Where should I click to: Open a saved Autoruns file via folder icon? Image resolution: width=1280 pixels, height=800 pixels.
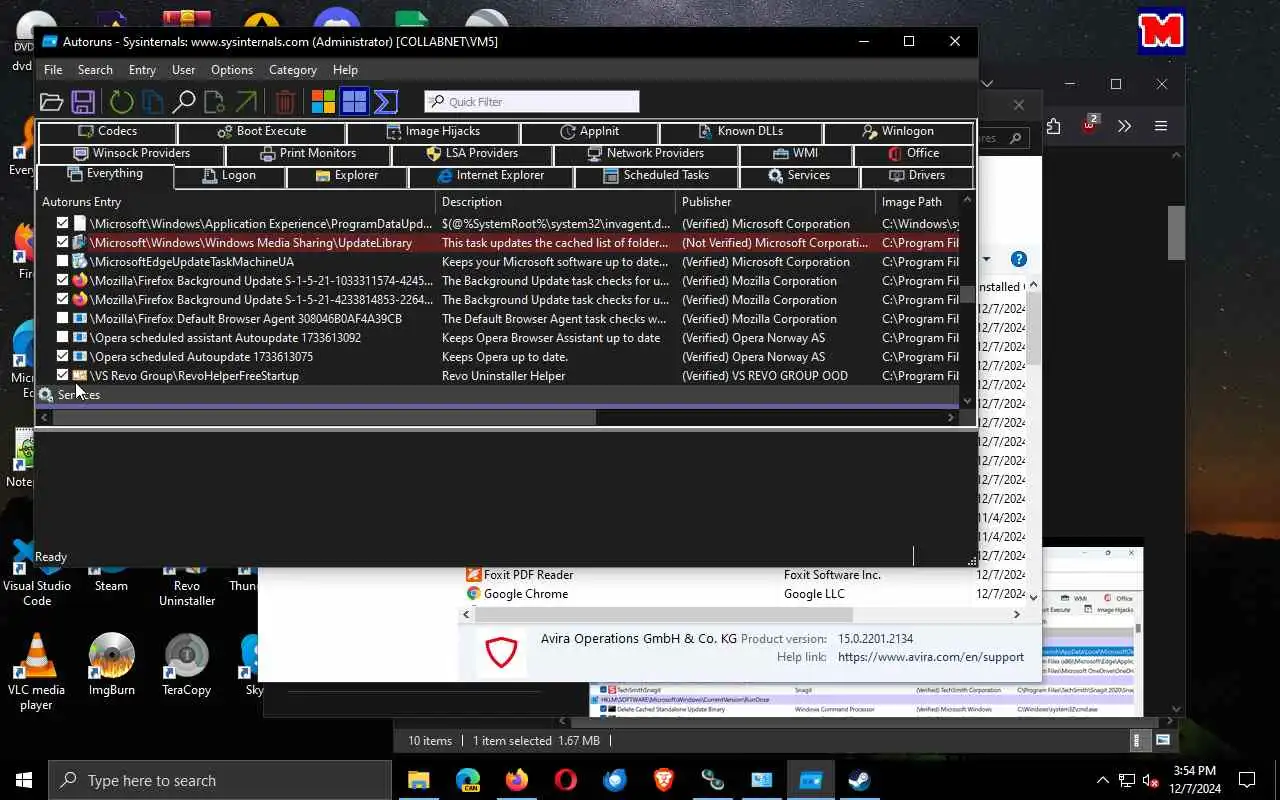click(x=52, y=102)
